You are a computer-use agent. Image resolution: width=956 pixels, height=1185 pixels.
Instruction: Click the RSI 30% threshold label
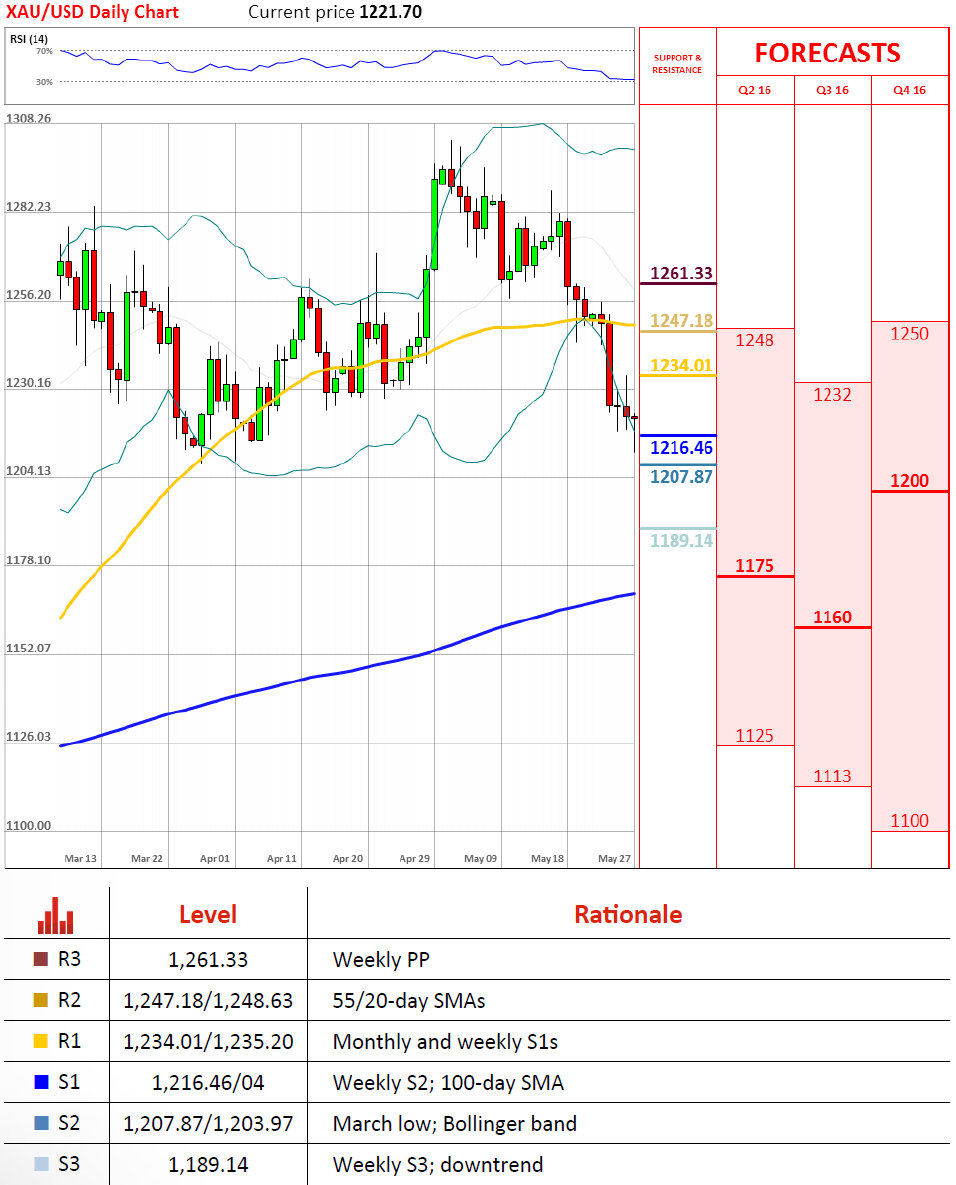tap(44, 82)
